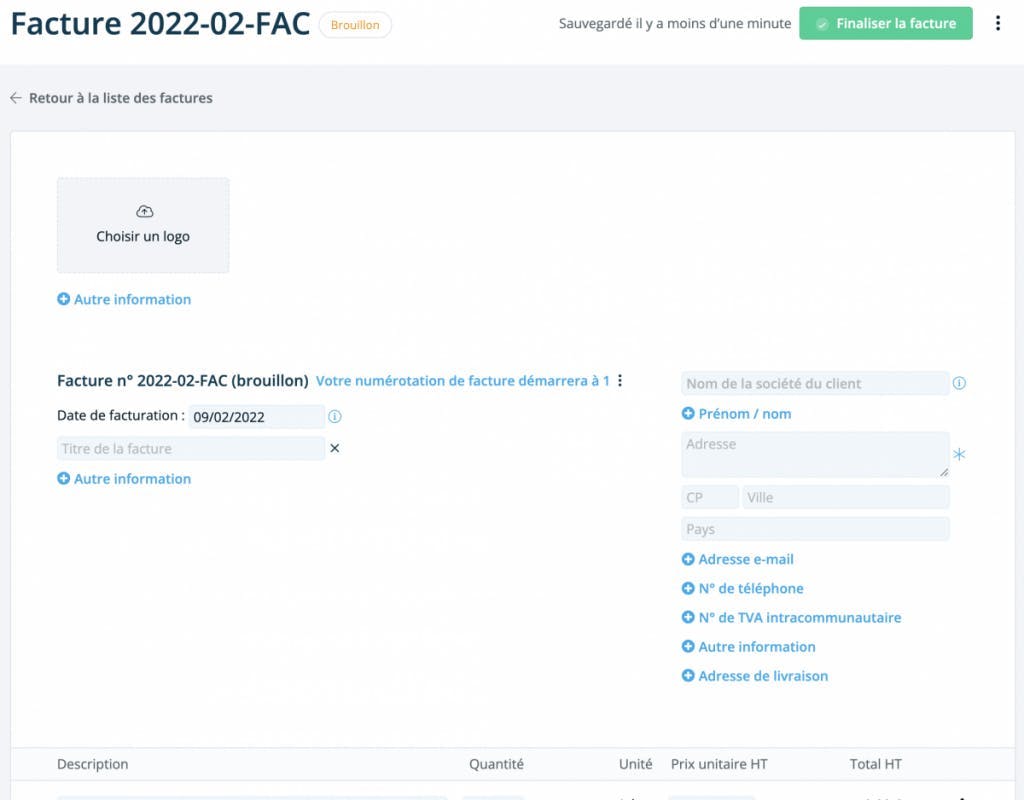Screen dimensions: 1024x800
Task: Click the Adresse text area
Action: tap(815, 455)
